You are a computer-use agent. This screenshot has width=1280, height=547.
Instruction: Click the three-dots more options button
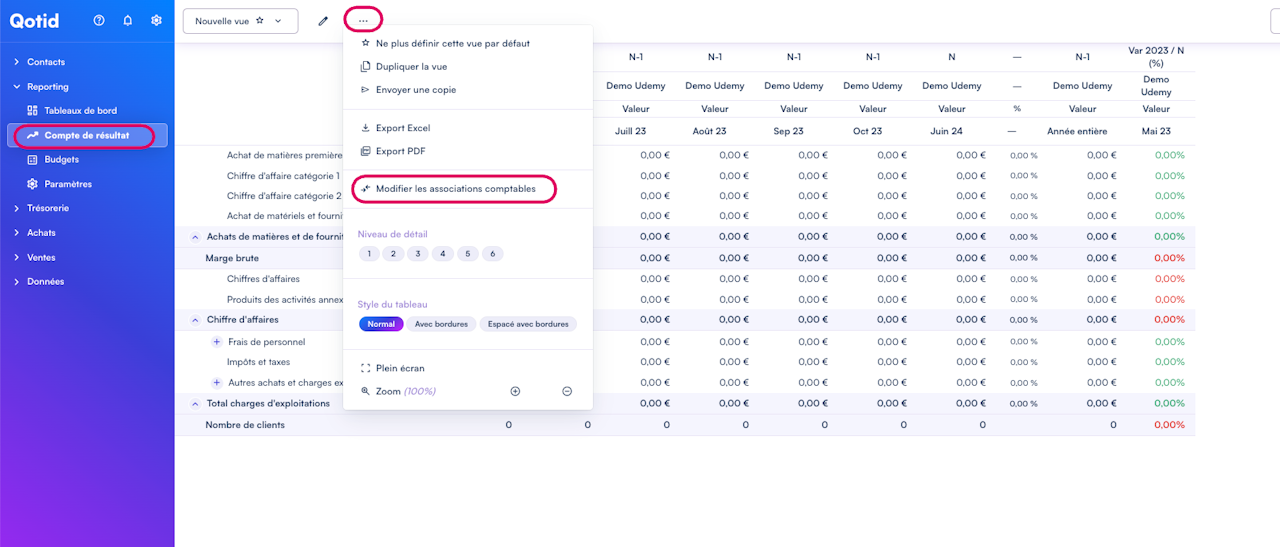point(363,20)
